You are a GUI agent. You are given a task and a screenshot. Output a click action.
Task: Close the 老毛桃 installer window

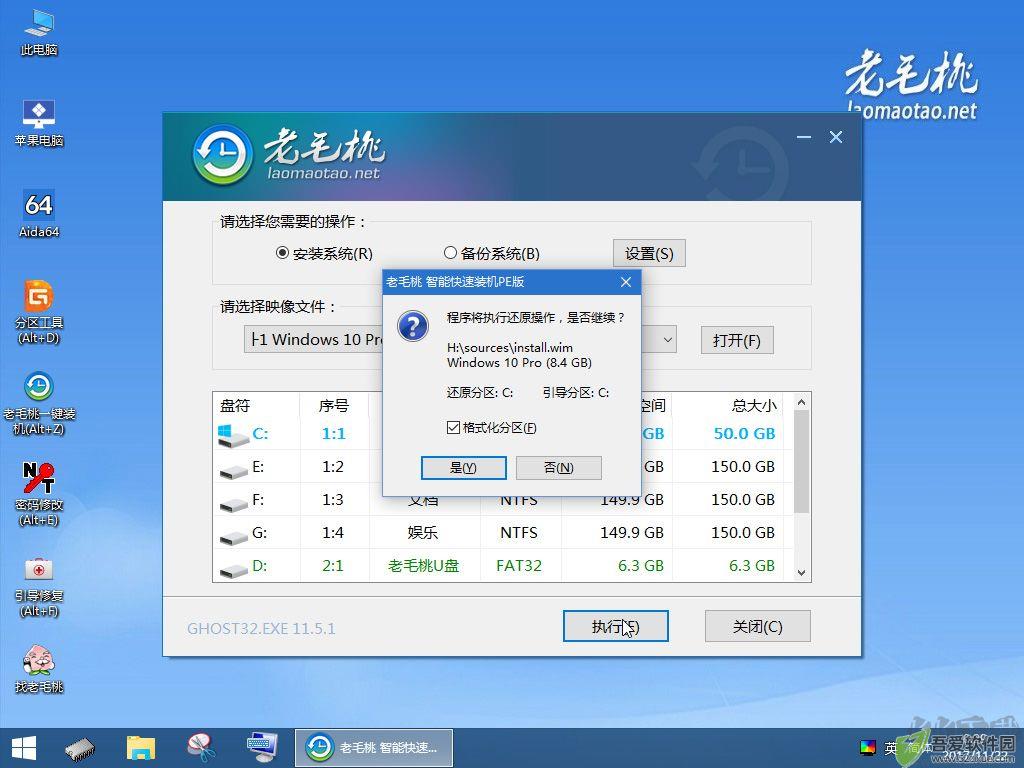(x=836, y=137)
